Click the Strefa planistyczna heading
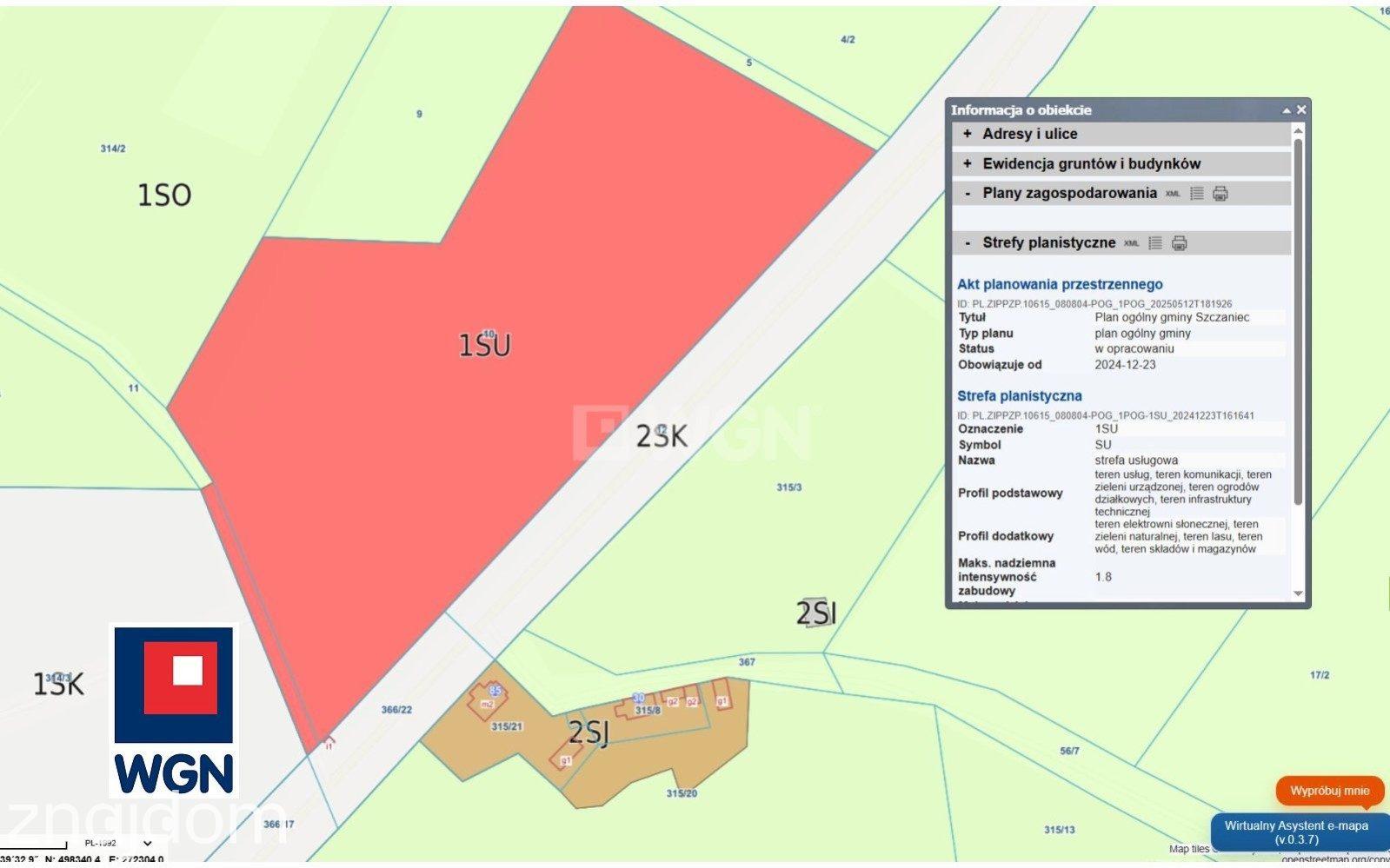 pos(1020,396)
